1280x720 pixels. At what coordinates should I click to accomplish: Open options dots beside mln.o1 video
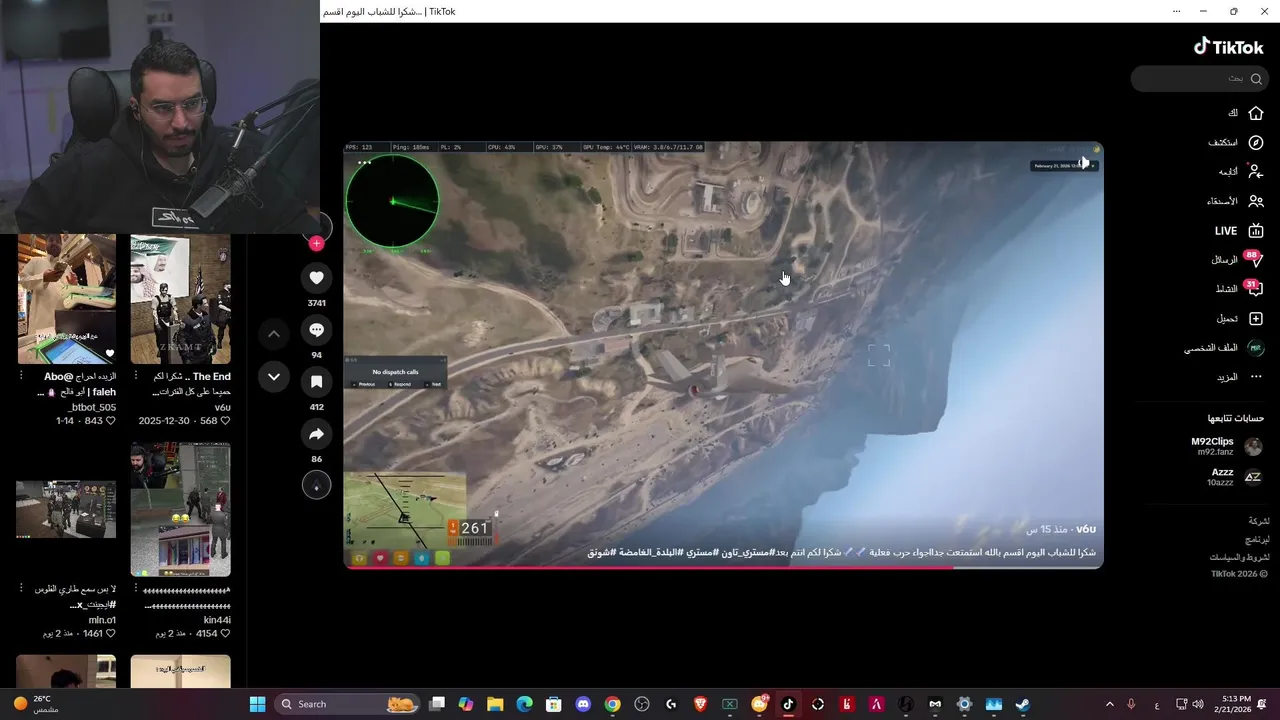(x=21, y=589)
